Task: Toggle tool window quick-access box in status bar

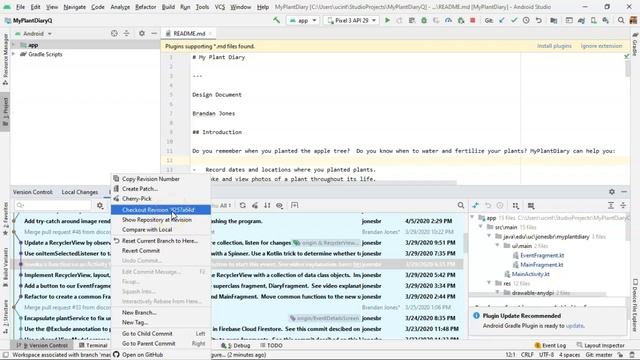Action: (x=6, y=355)
